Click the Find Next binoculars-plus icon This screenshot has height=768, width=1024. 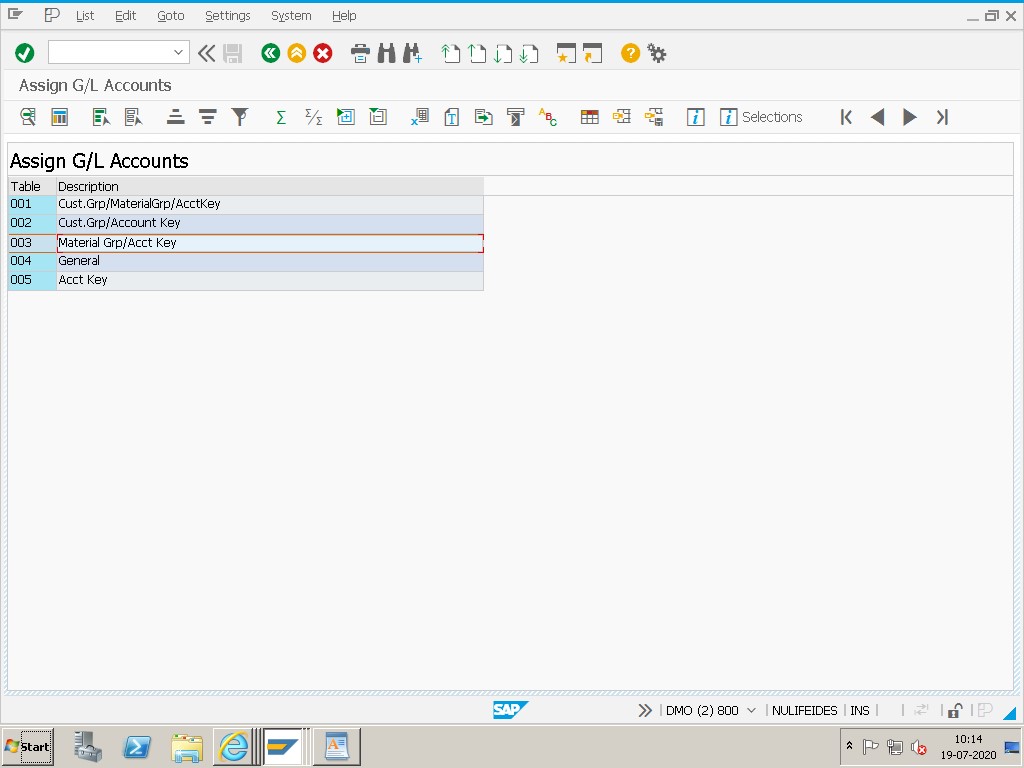point(412,53)
